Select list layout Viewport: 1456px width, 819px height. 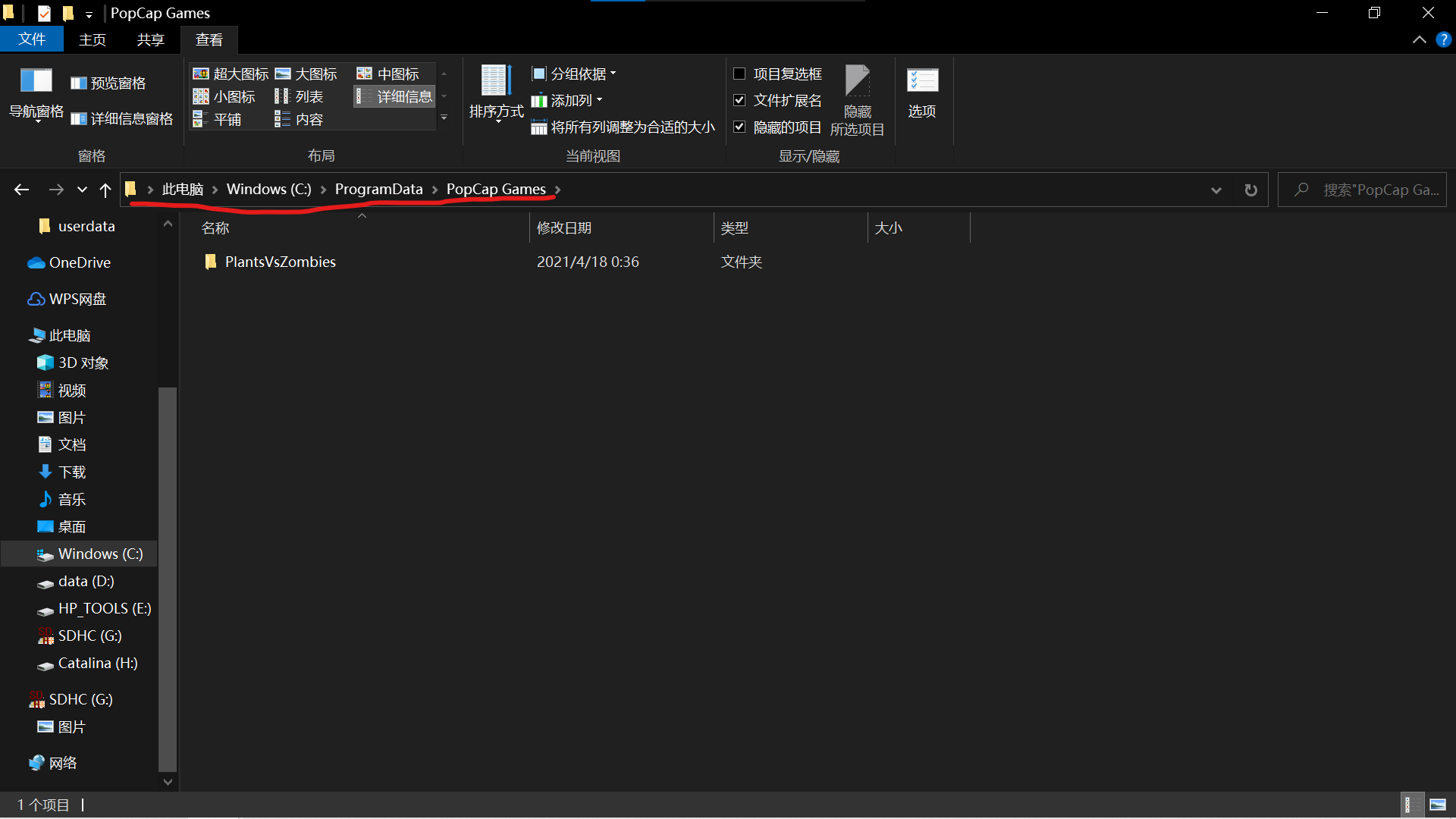point(300,96)
